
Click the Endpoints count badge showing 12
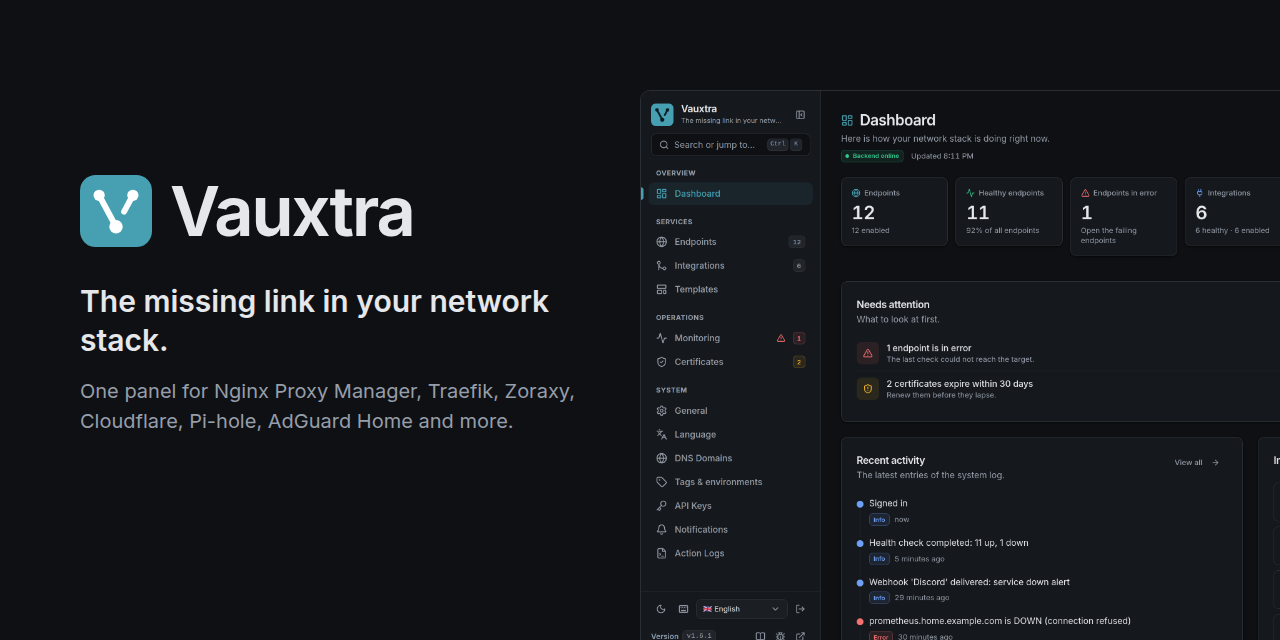pyautogui.click(x=797, y=242)
